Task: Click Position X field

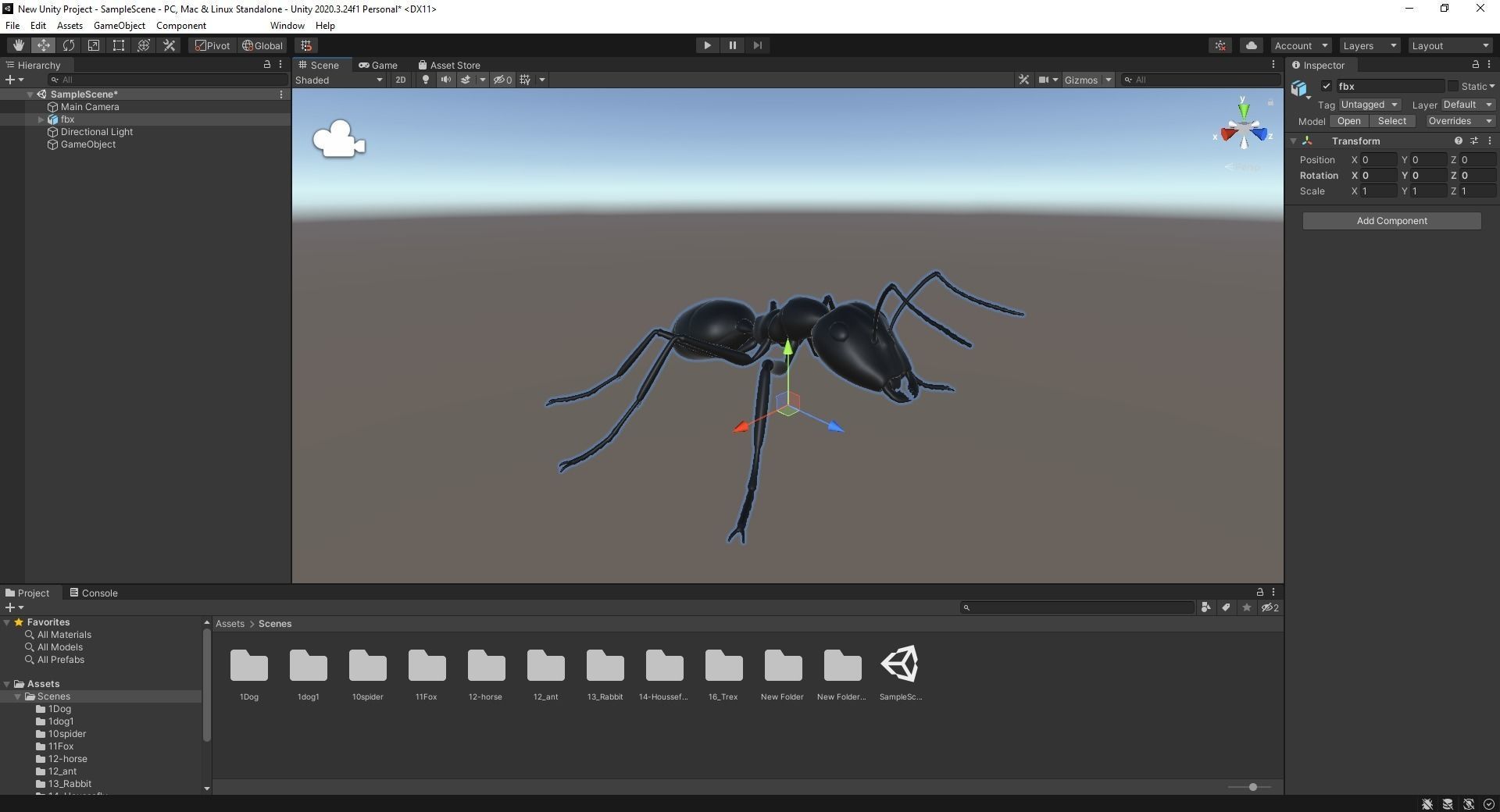Action: point(1378,160)
